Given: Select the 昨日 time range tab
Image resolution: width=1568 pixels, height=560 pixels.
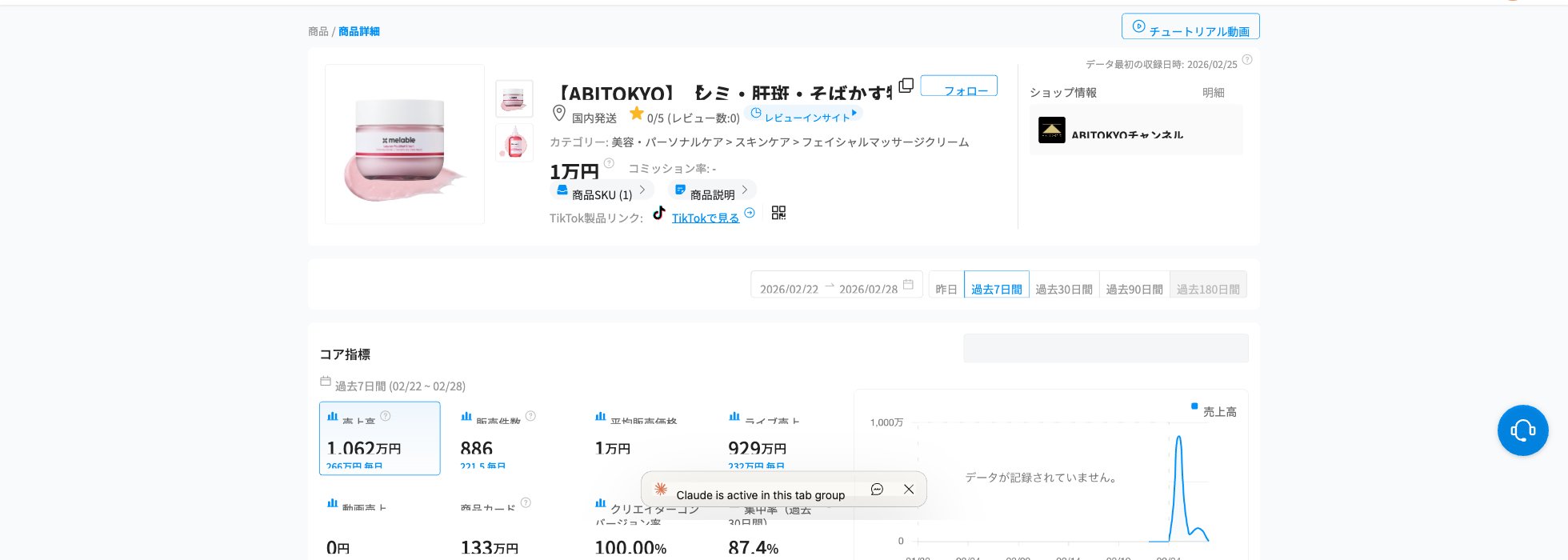Looking at the screenshot, I should tap(946, 285).
